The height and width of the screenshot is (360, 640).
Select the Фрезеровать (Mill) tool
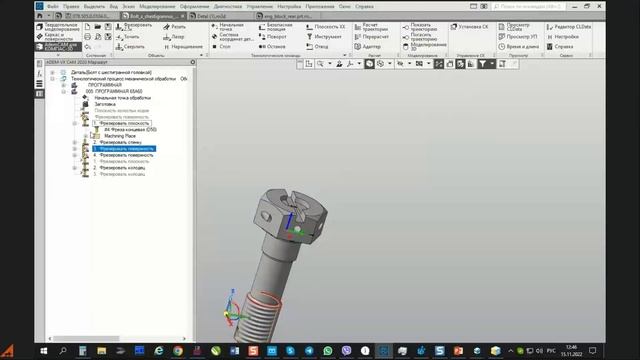[x=133, y=27]
